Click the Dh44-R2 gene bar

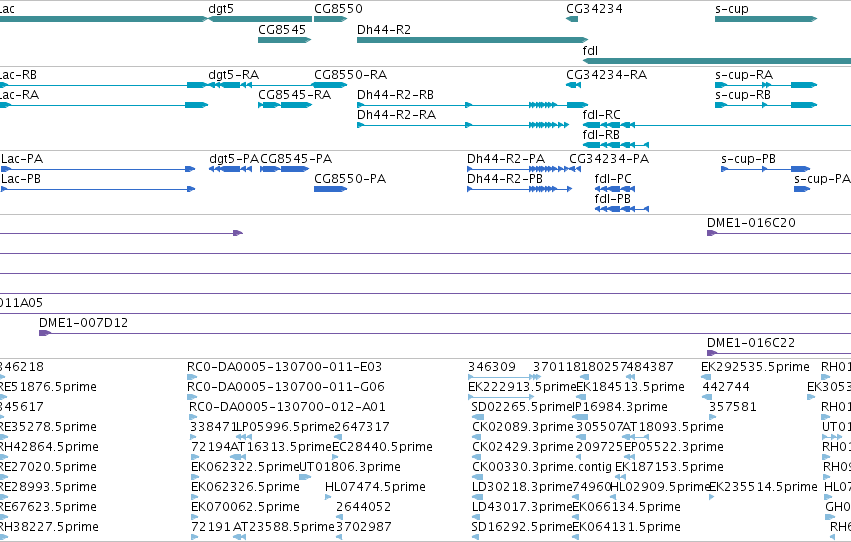tap(472, 40)
